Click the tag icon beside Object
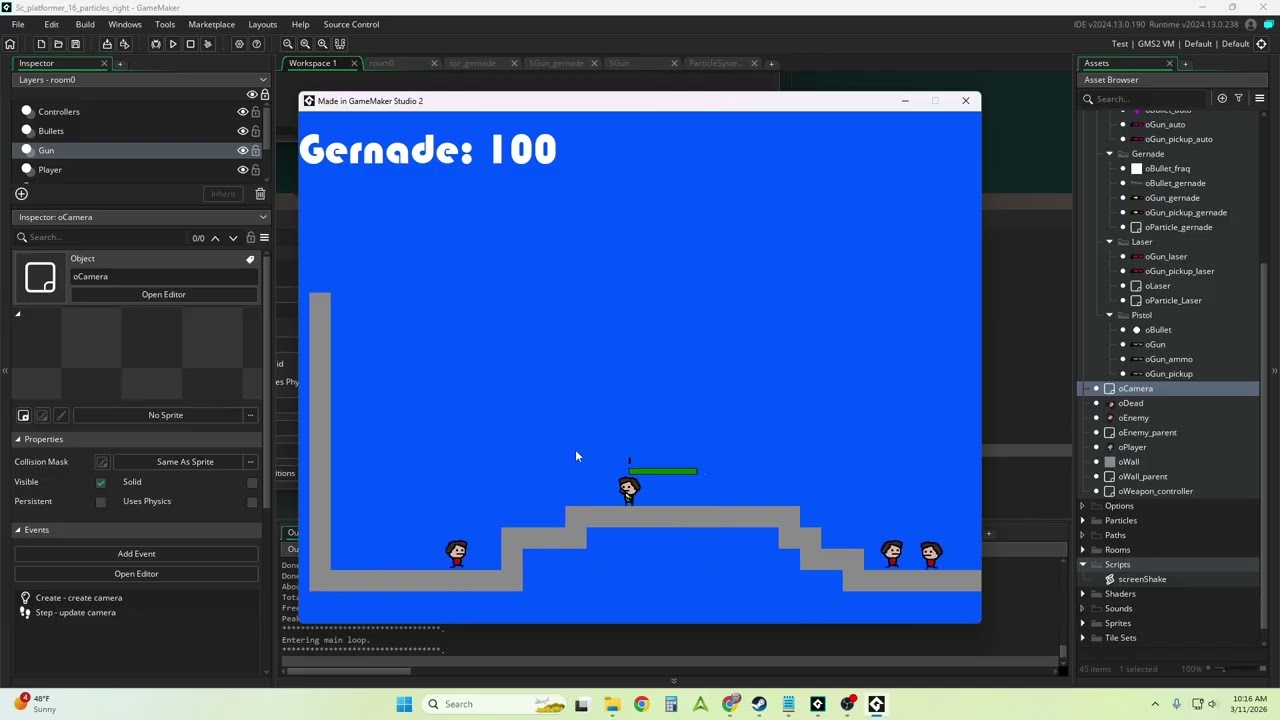Image resolution: width=1280 pixels, height=720 pixels. click(x=250, y=259)
